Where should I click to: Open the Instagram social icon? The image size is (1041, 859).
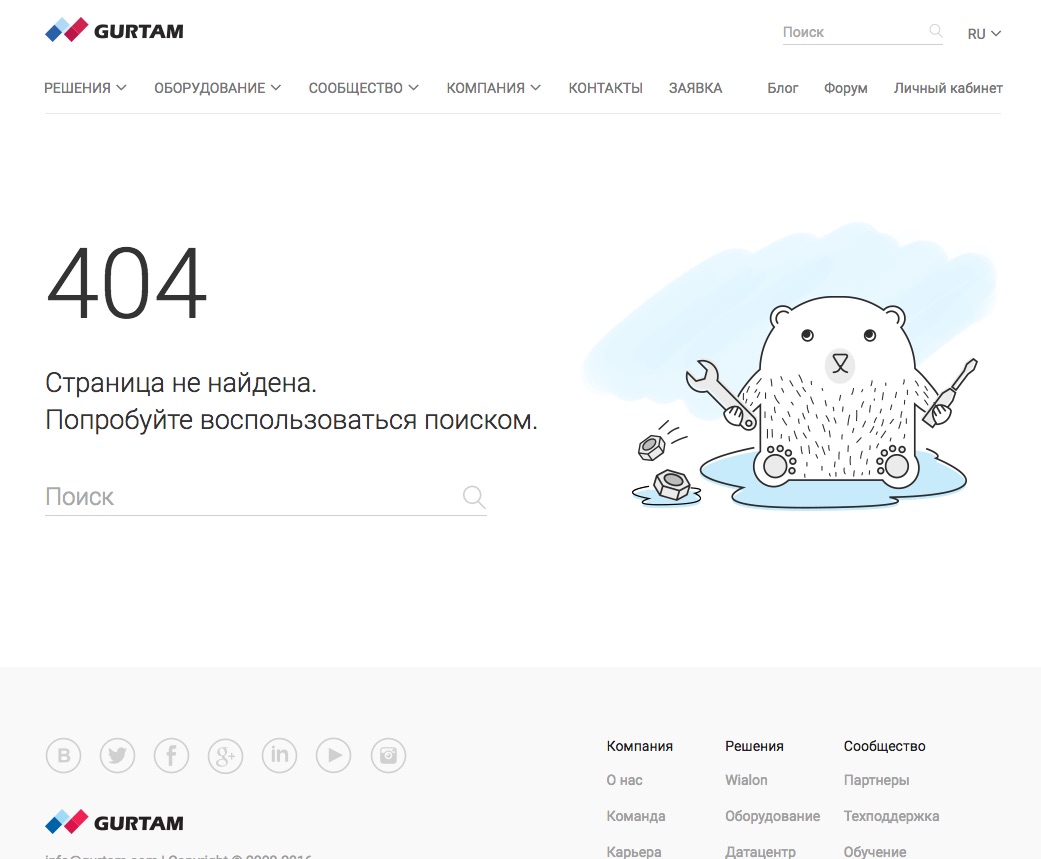click(388, 756)
